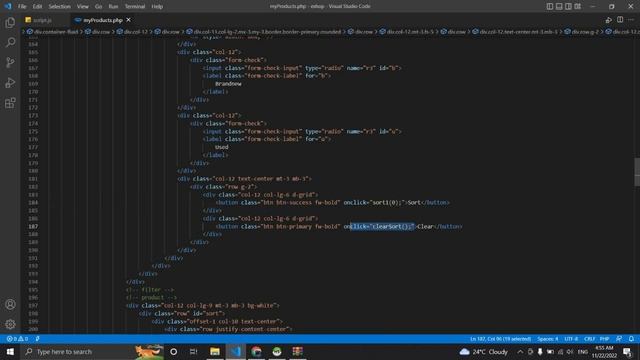
Task: Toggle the bottom panel layout icon
Action: [559, 7]
